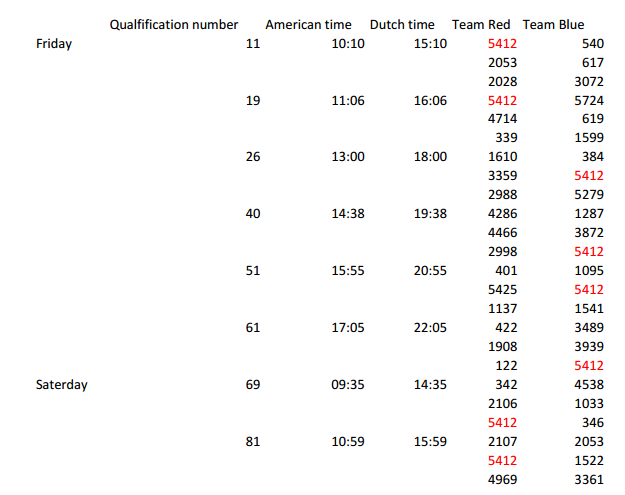Screen dimensions: 625x495
Task: Select Team Red value 4969
Action: pos(502,479)
